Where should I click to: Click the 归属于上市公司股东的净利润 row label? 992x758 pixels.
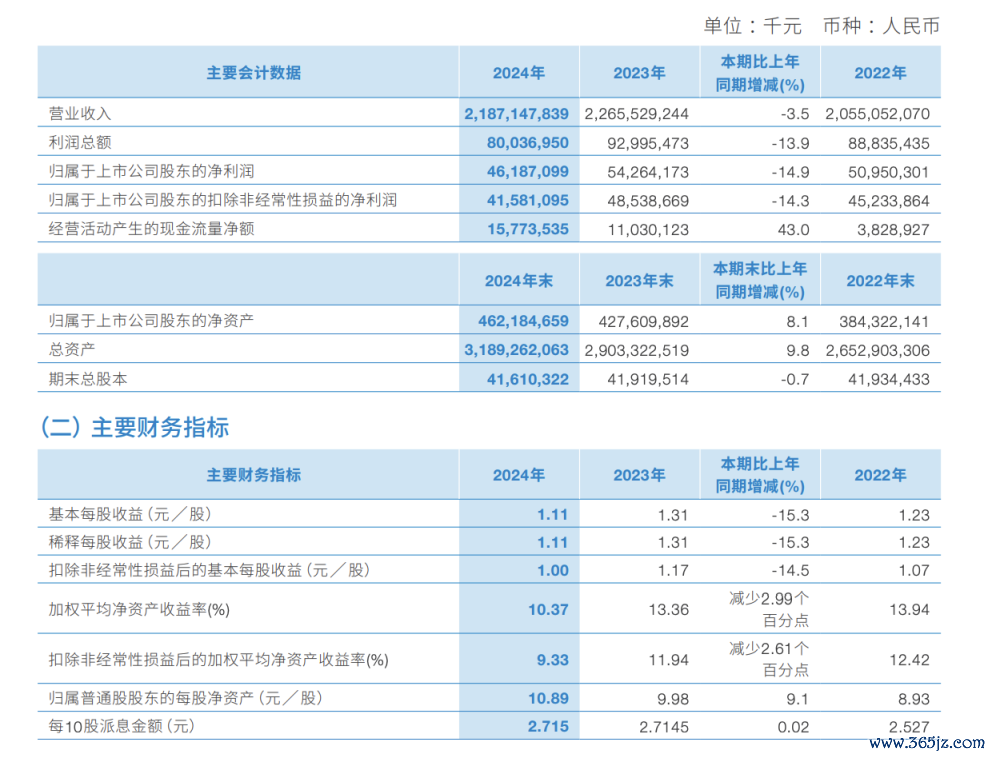[151, 171]
